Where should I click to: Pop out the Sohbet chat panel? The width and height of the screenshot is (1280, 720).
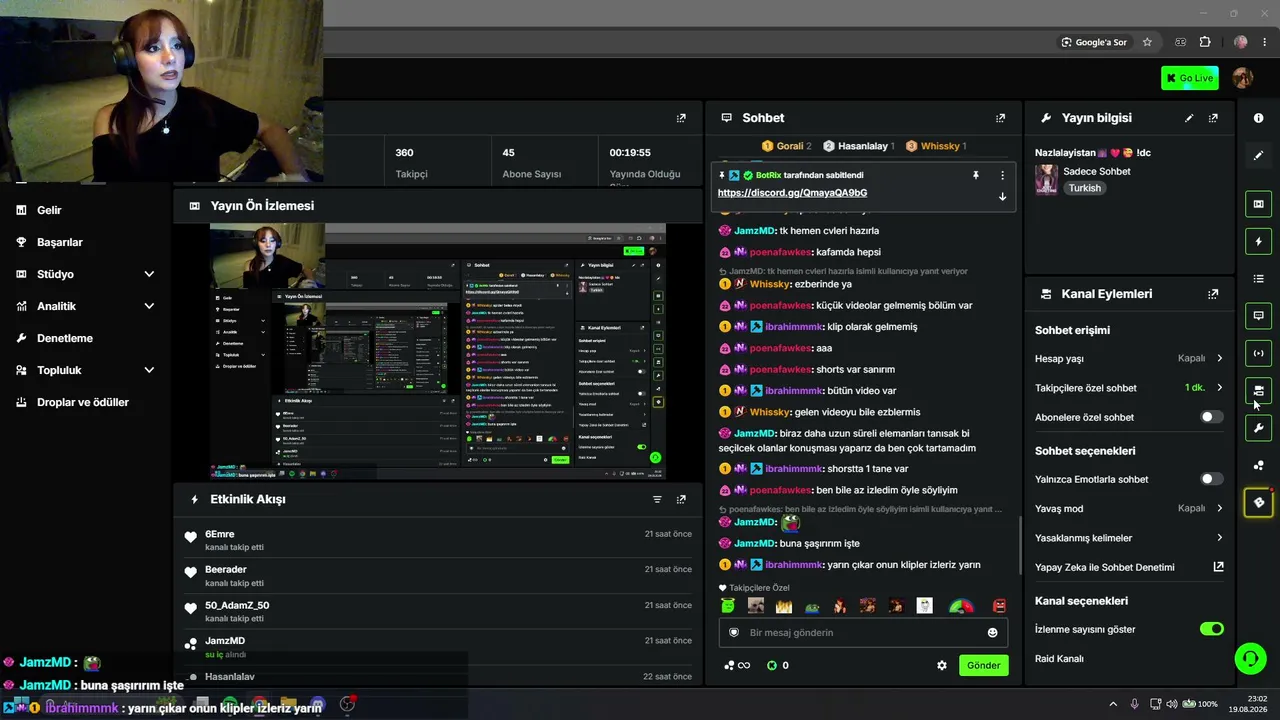(1000, 118)
